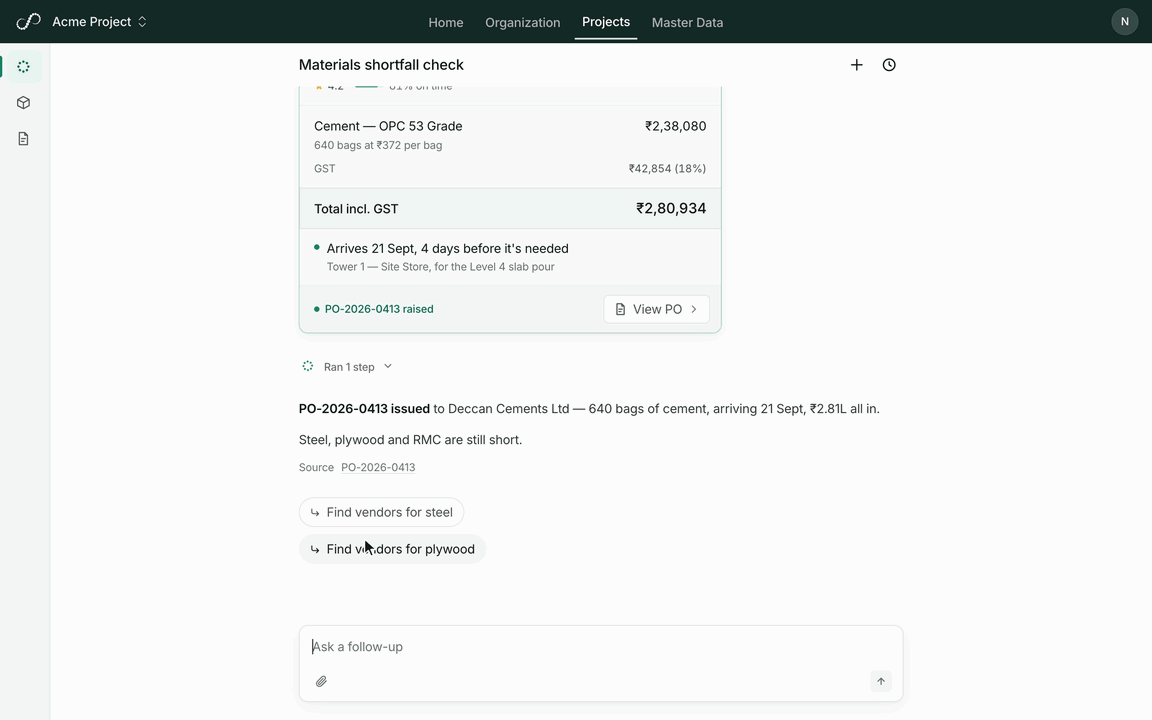Click the Total incl. GST label
1152x720 pixels.
coord(356,209)
